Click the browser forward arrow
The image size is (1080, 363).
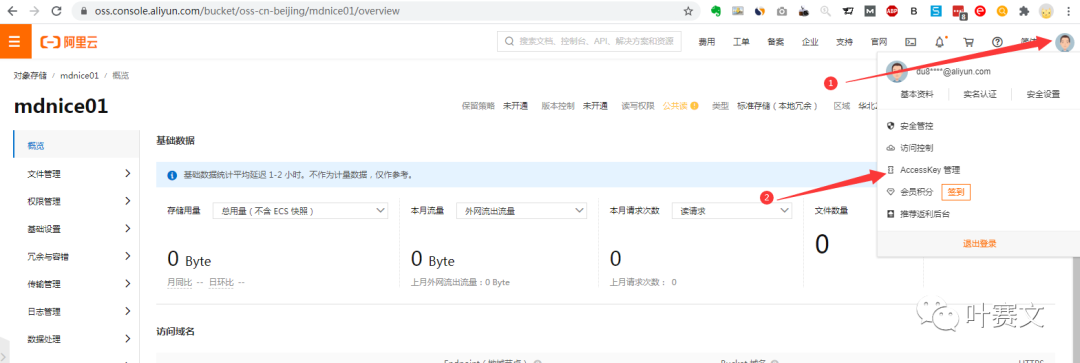(x=34, y=11)
